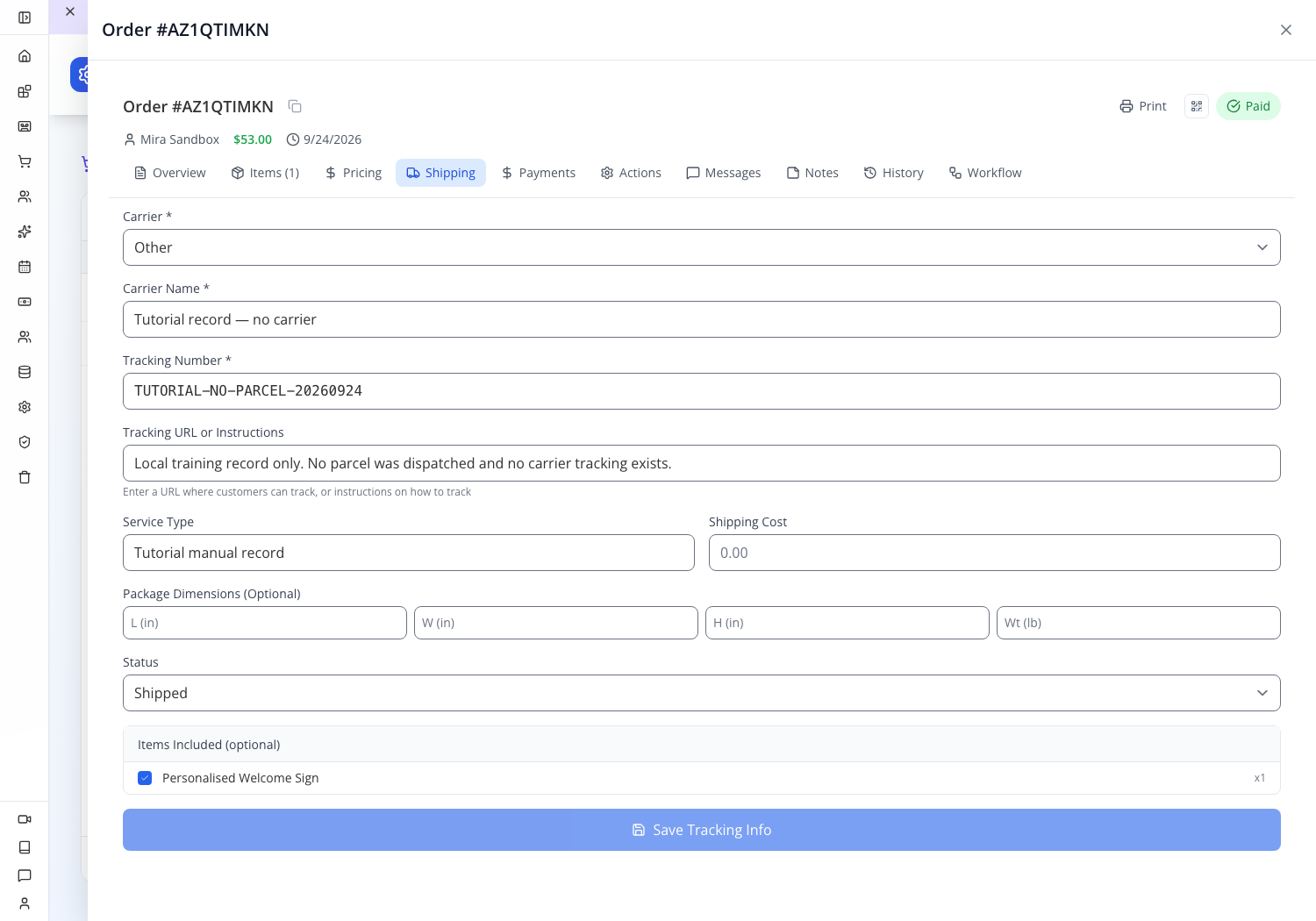Toggle the sidebar panel icon
1316x921 pixels.
[x=25, y=18]
